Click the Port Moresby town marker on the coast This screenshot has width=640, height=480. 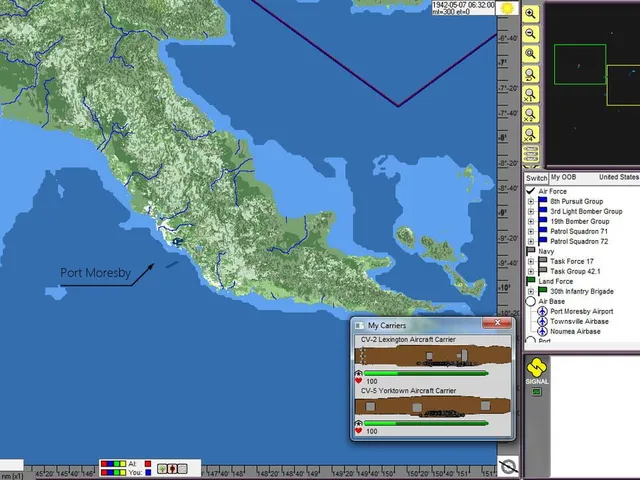[x=177, y=242]
